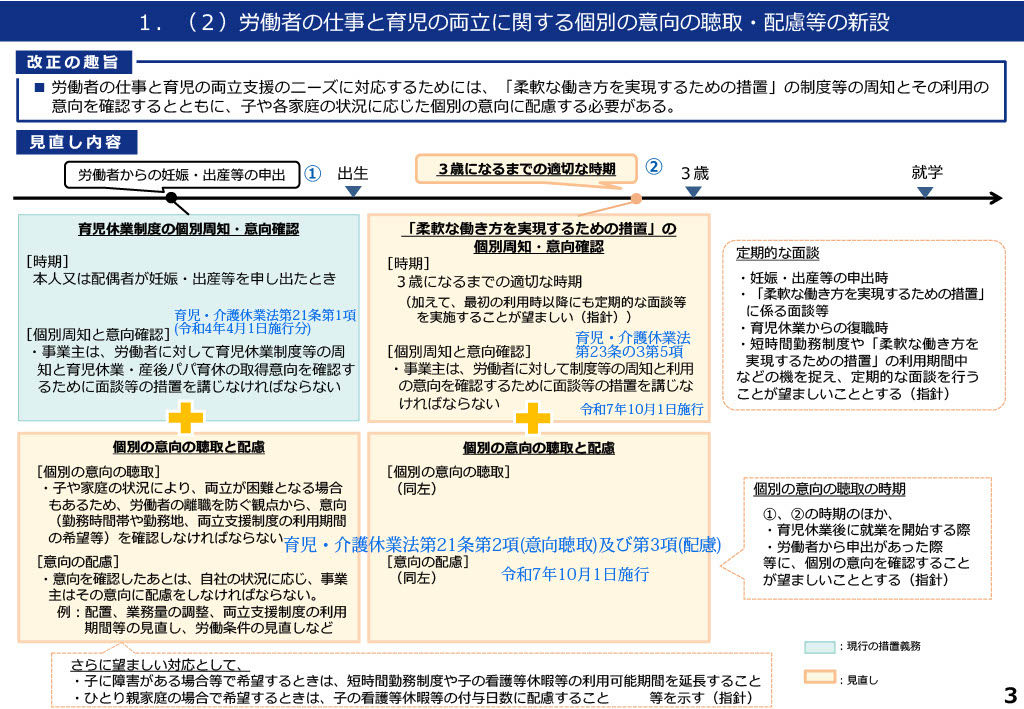This screenshot has width=1024, height=709.
Task: Click the orange legend swatch for 見直し
Action: (819, 679)
